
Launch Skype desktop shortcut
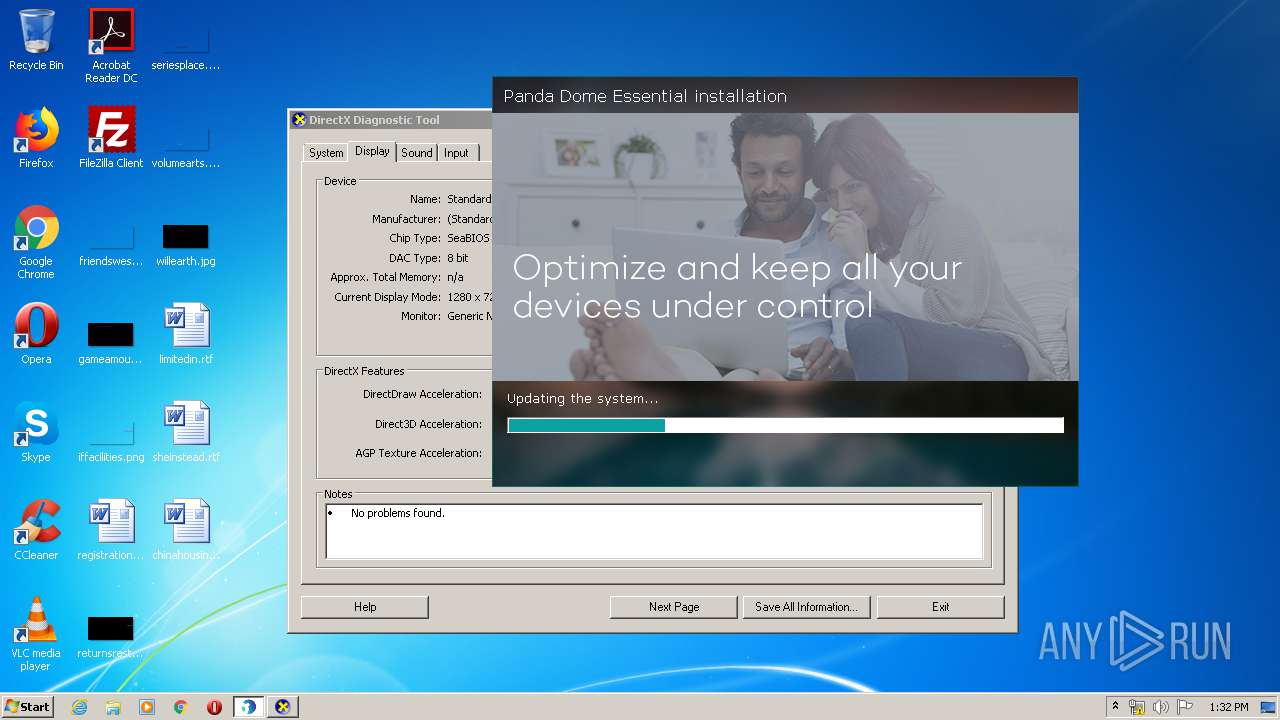coord(36,432)
